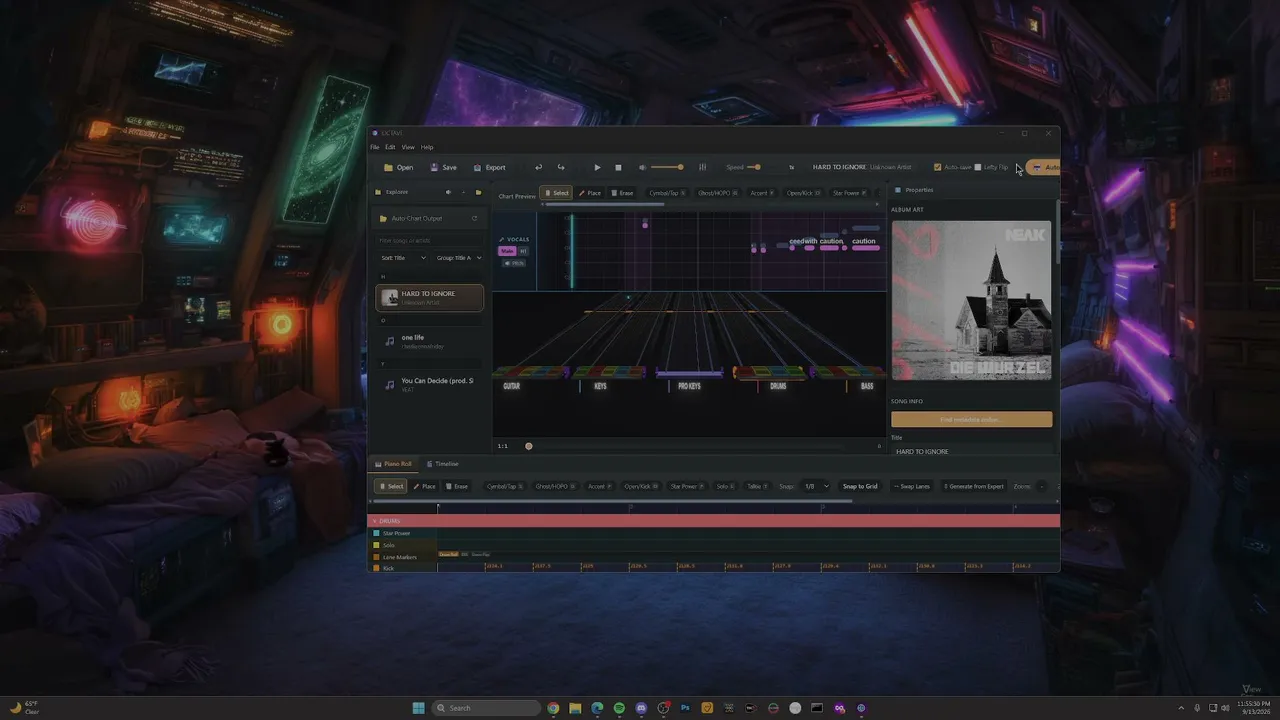Open the audio mixer sliders icon
The height and width of the screenshot is (720, 1280).
[702, 167]
